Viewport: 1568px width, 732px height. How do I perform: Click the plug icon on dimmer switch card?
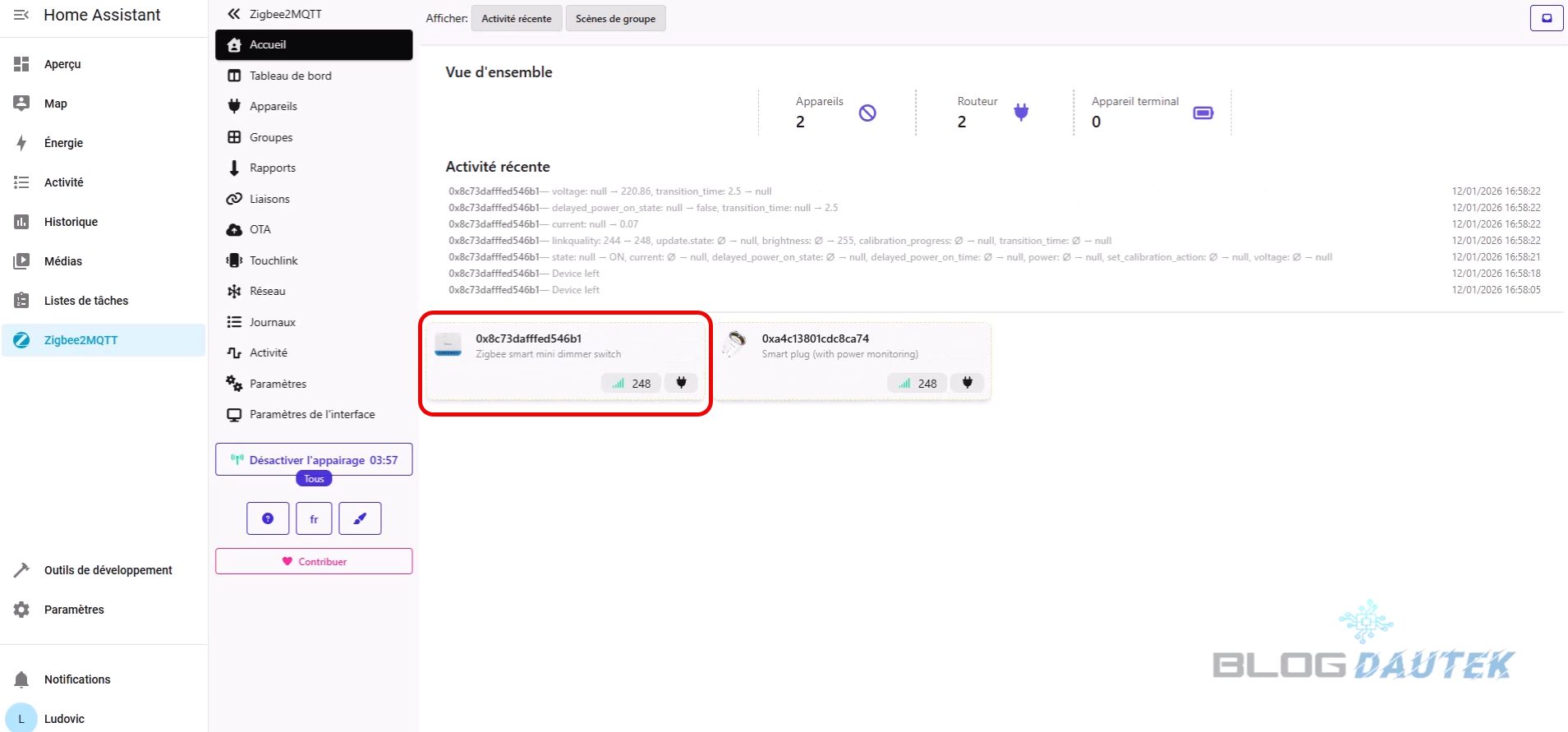pyautogui.click(x=681, y=383)
